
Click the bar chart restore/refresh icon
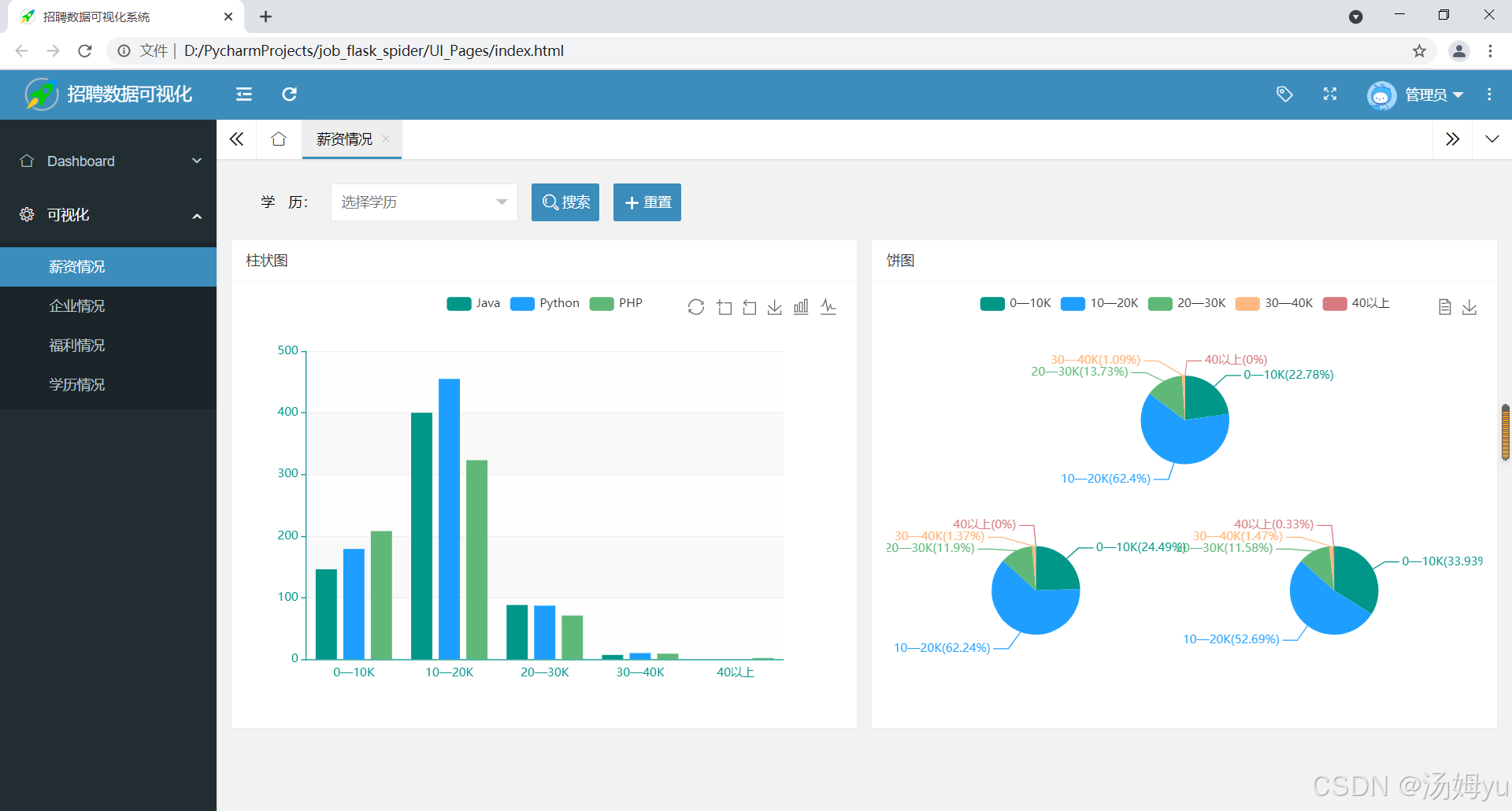point(696,307)
